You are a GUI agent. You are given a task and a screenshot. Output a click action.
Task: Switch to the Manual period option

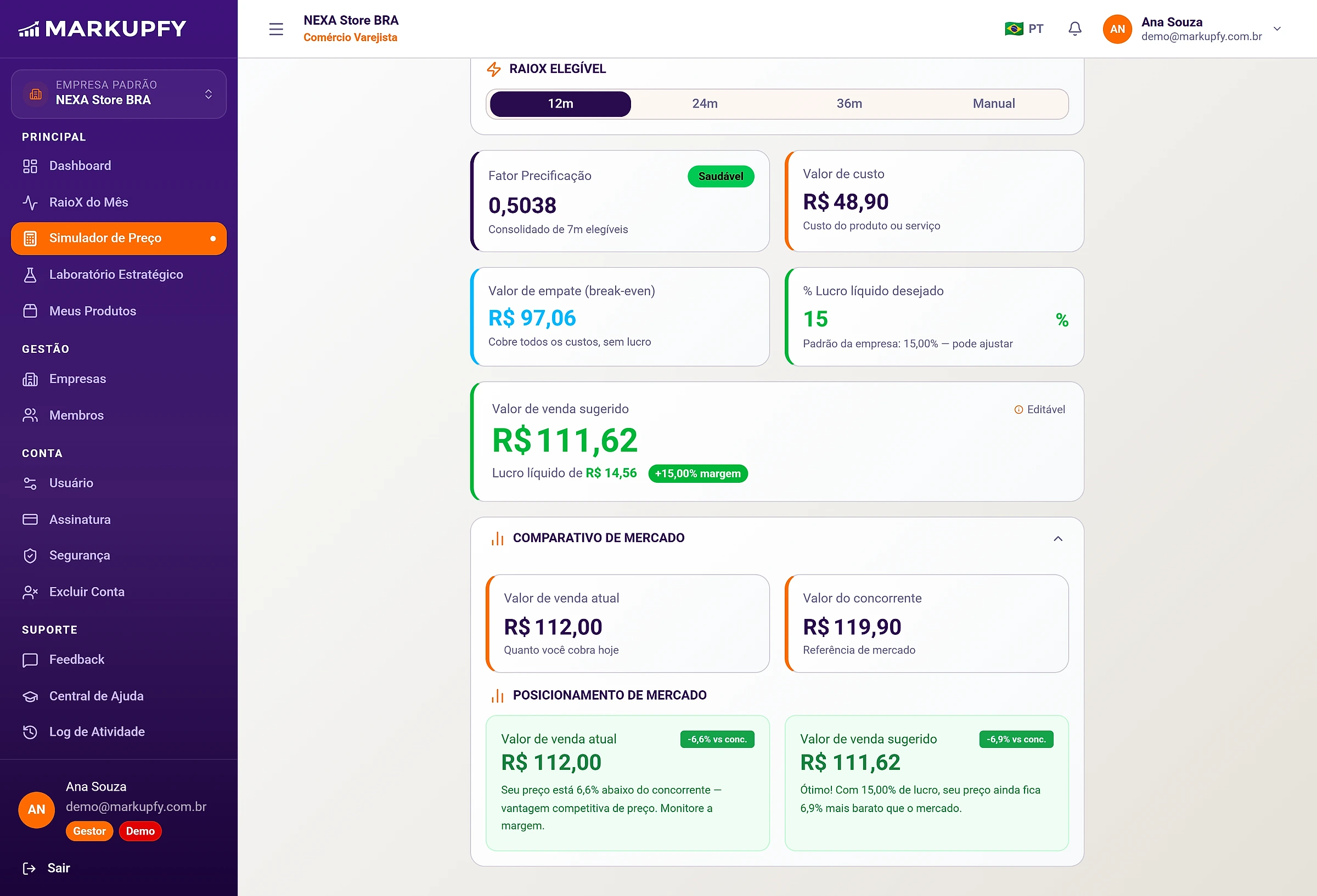pos(994,104)
